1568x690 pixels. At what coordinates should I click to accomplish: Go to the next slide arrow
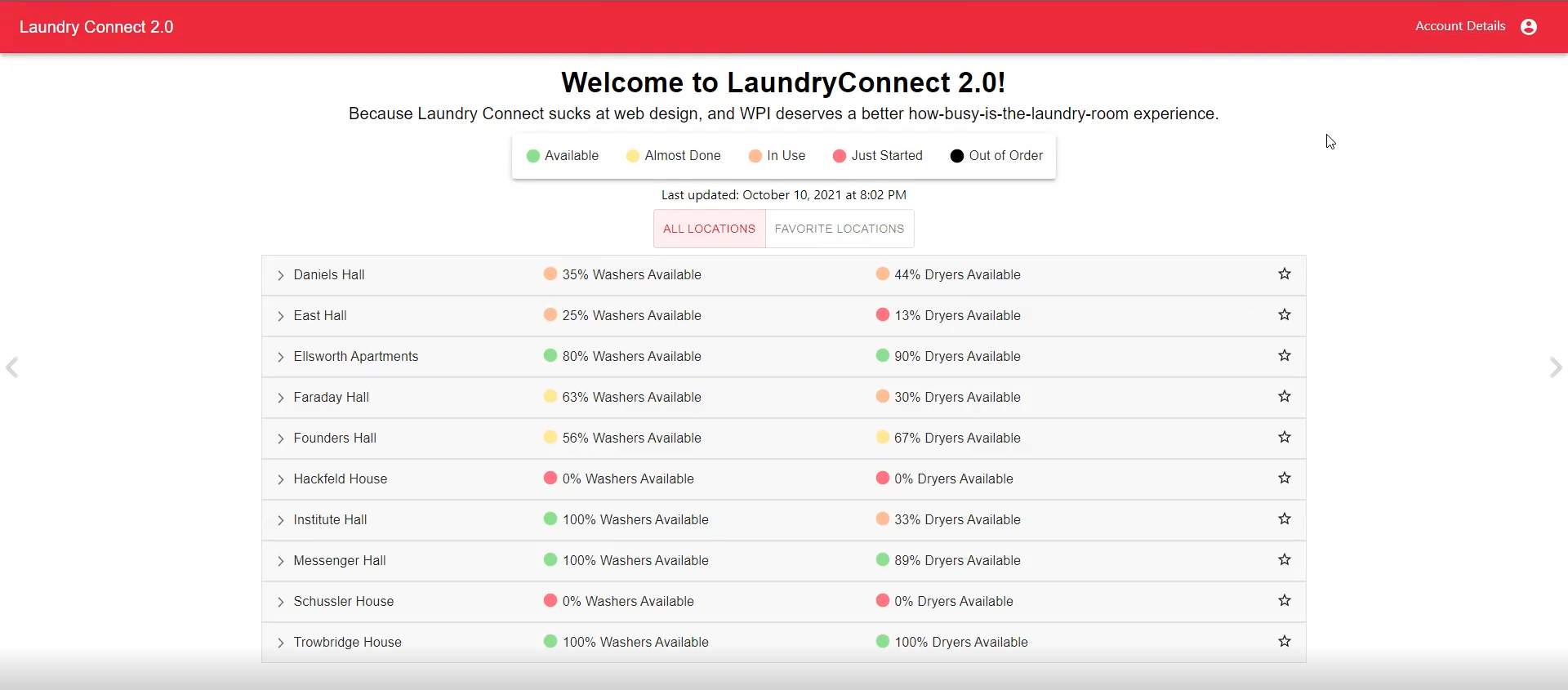1556,367
